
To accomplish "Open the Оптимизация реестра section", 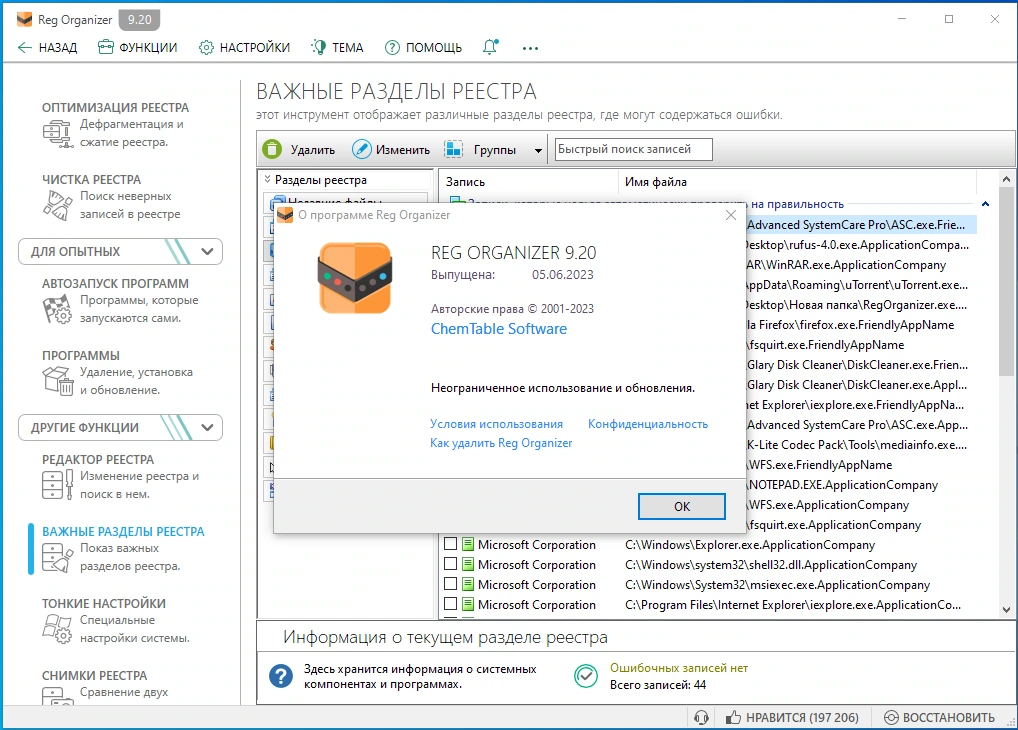I will coord(116,108).
